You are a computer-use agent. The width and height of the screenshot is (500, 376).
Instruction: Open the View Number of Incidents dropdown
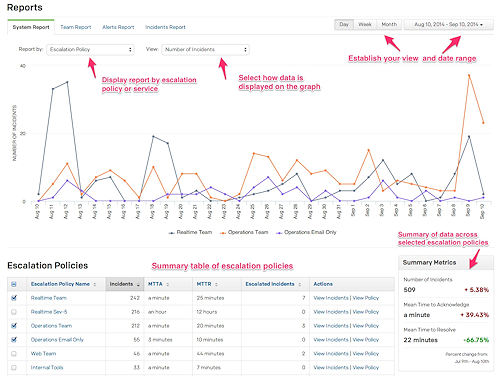tap(205, 49)
